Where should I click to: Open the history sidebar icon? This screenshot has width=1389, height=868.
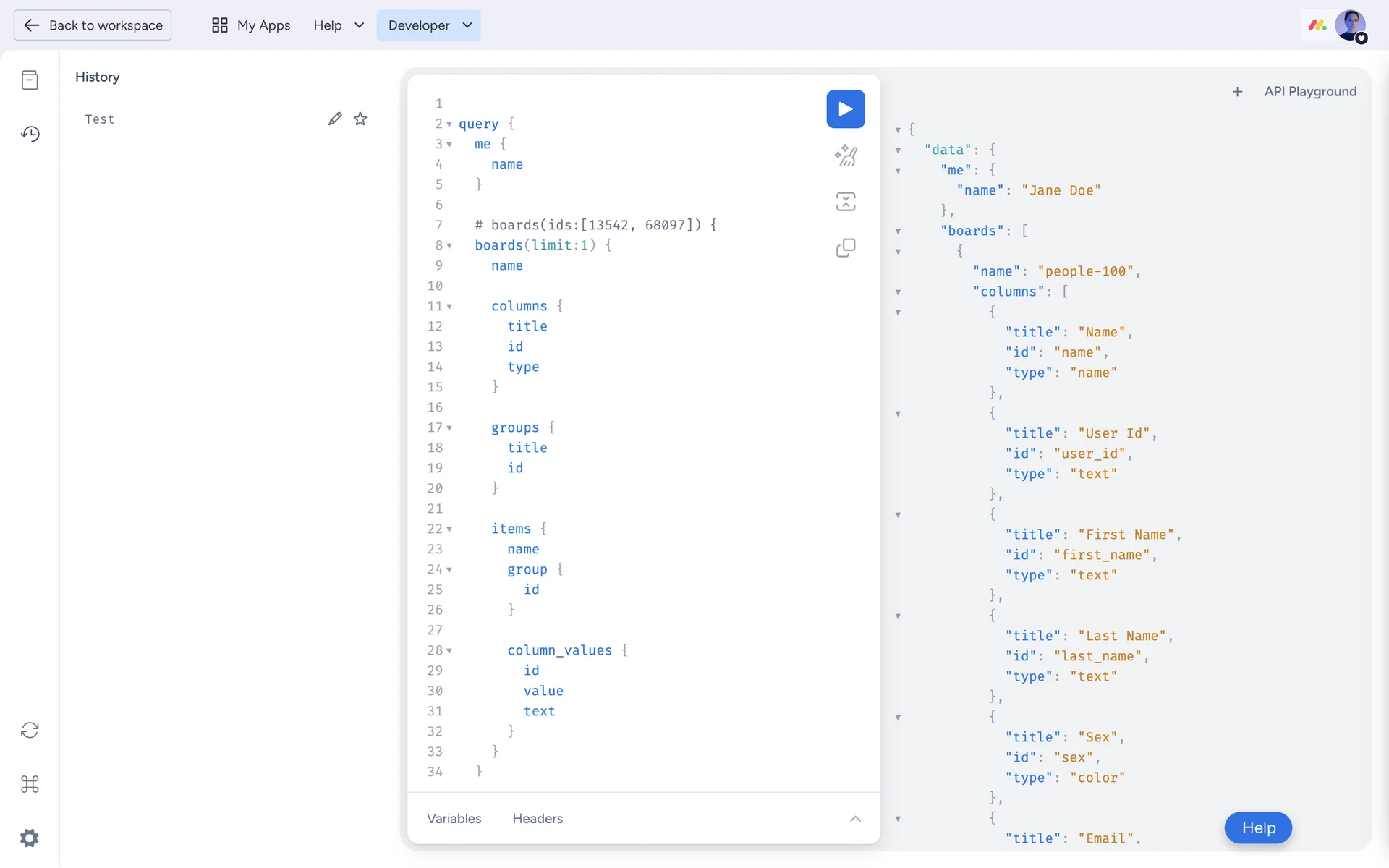pos(30,134)
